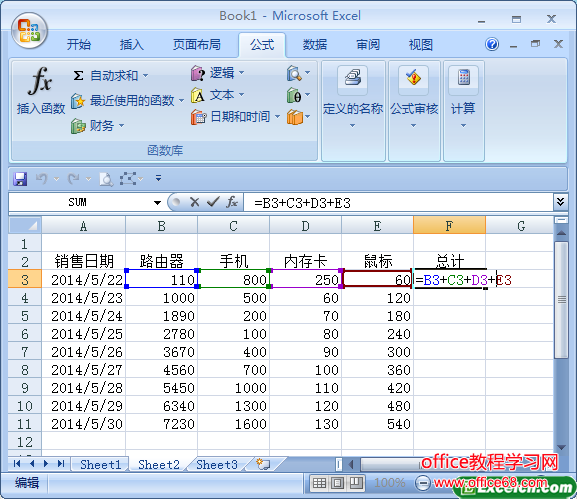This screenshot has height=499, width=577.
Task: Go to last sheet navigation arrow
Action: (x=61, y=463)
